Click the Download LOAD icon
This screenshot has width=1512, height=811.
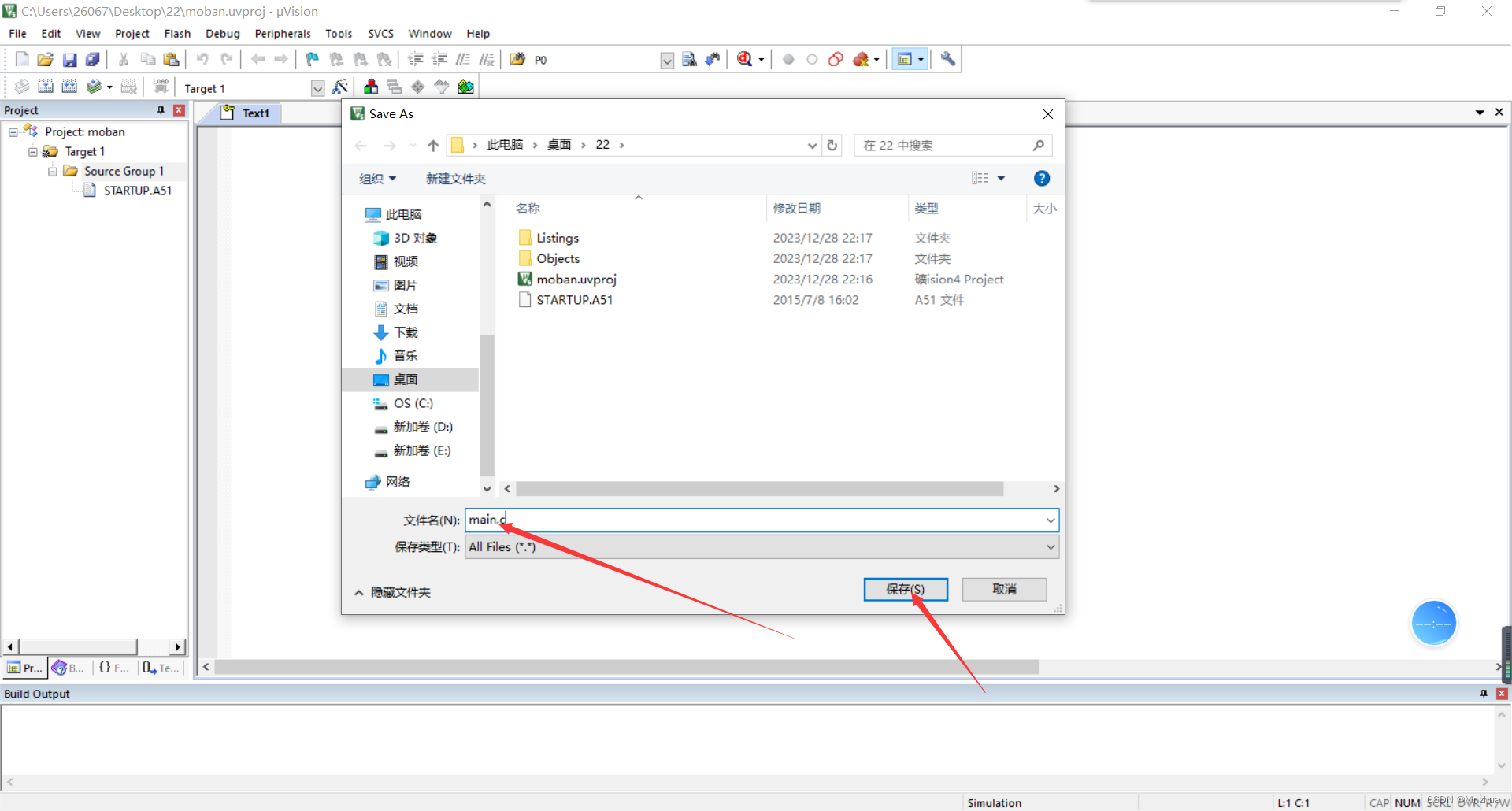click(161, 87)
